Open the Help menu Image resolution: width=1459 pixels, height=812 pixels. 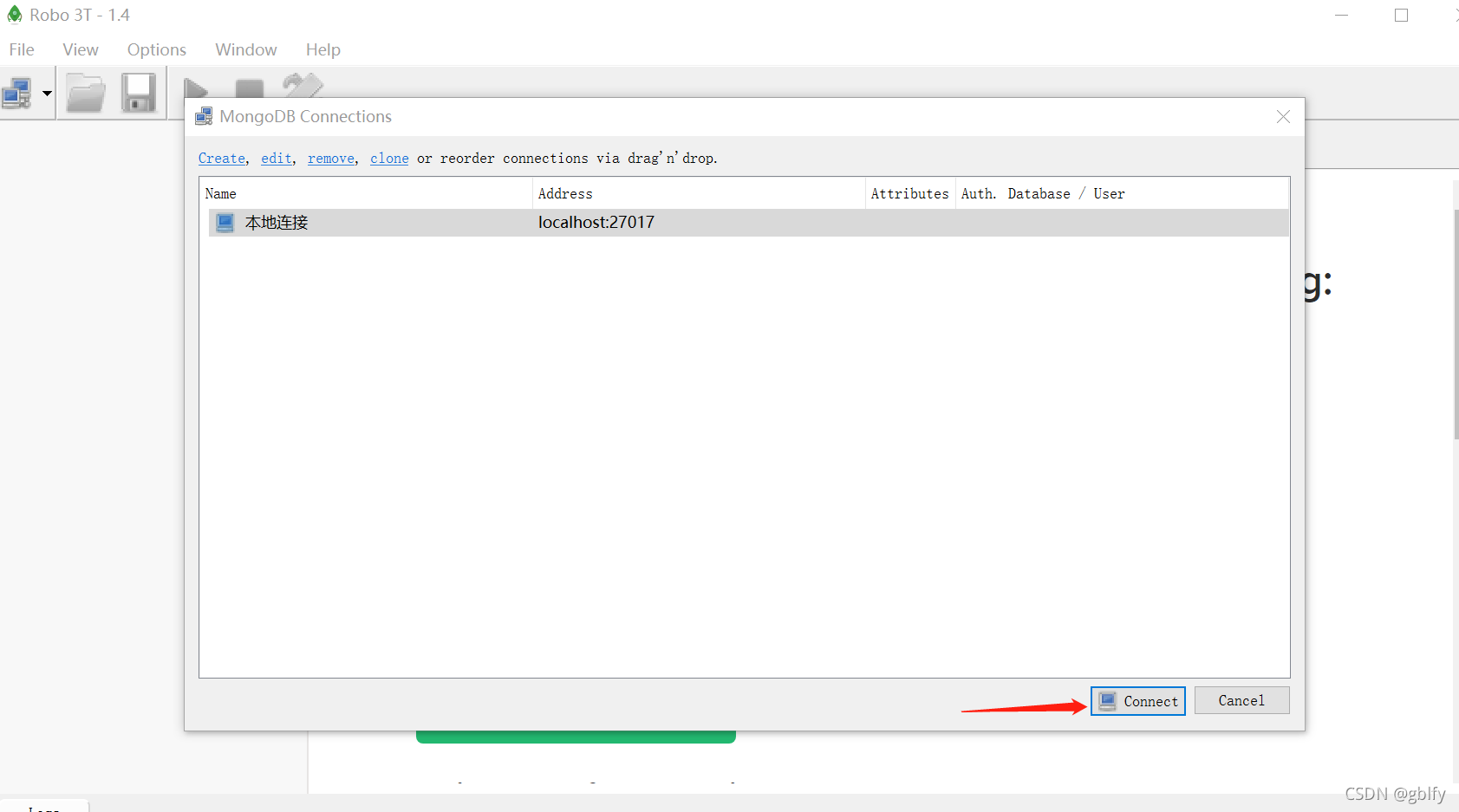(x=323, y=49)
